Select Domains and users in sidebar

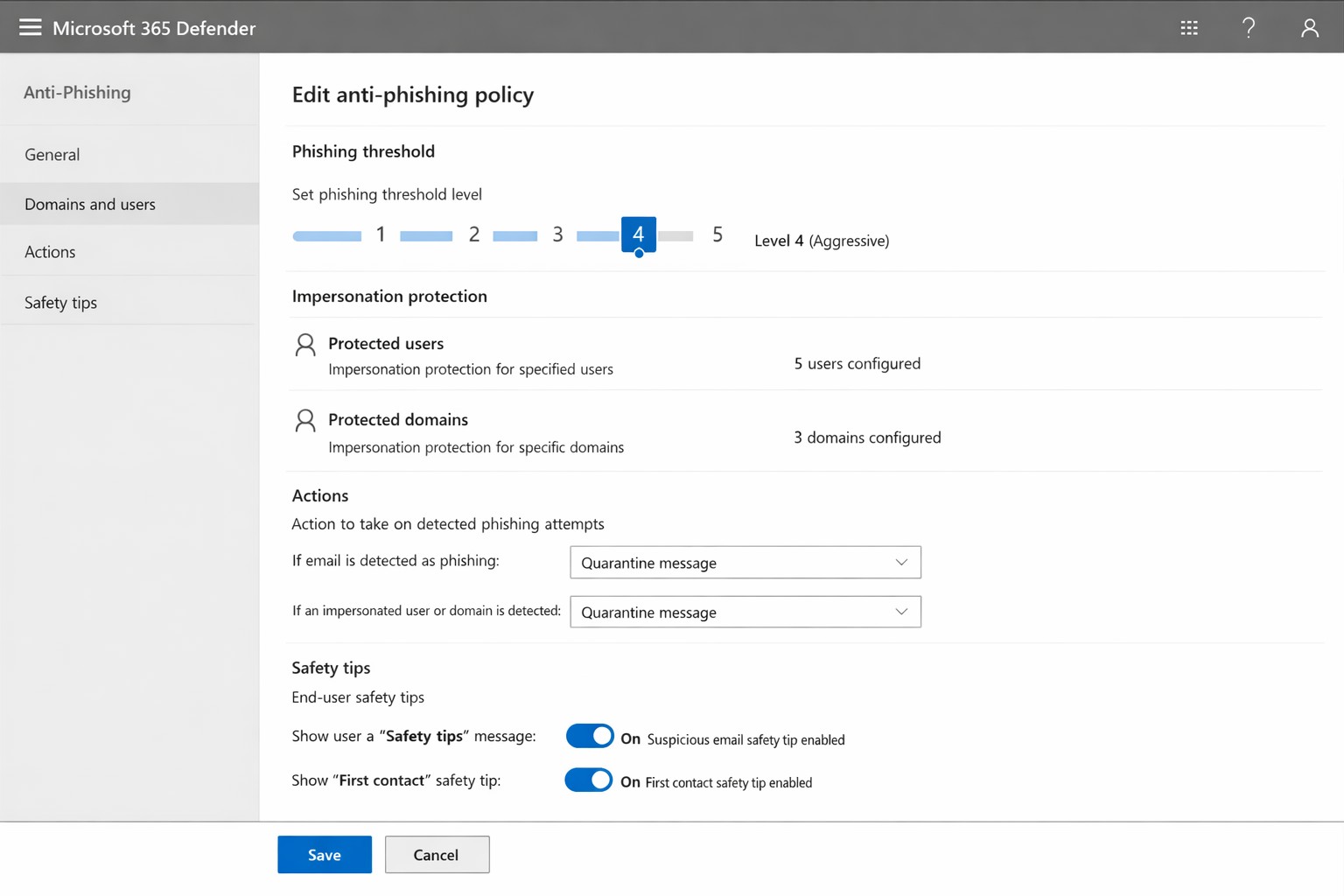pyautogui.click(x=90, y=204)
